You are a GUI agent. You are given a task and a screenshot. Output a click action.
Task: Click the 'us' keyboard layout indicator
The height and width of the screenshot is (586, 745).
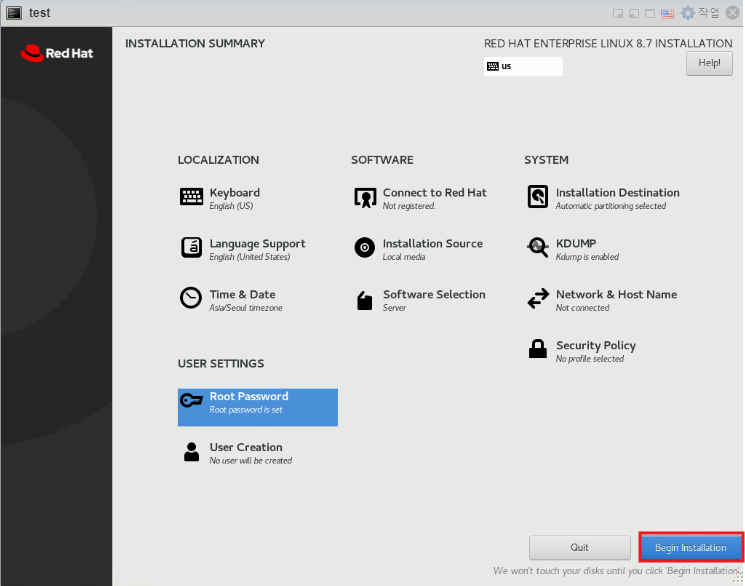pos(523,66)
